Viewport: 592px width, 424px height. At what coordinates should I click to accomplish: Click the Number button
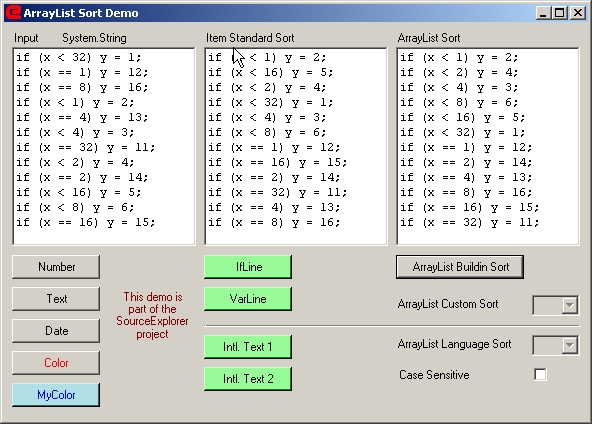pos(56,267)
